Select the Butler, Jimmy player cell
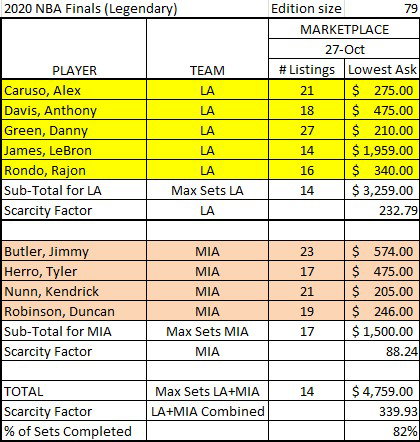The image size is (420, 442). 74,251
